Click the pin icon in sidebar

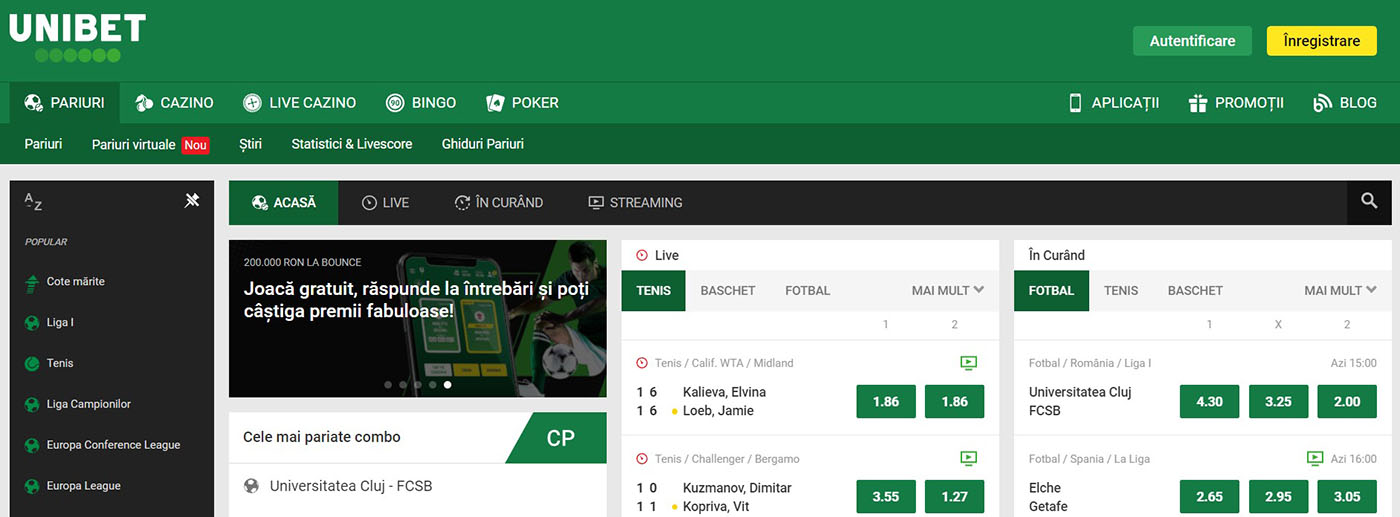(x=192, y=201)
